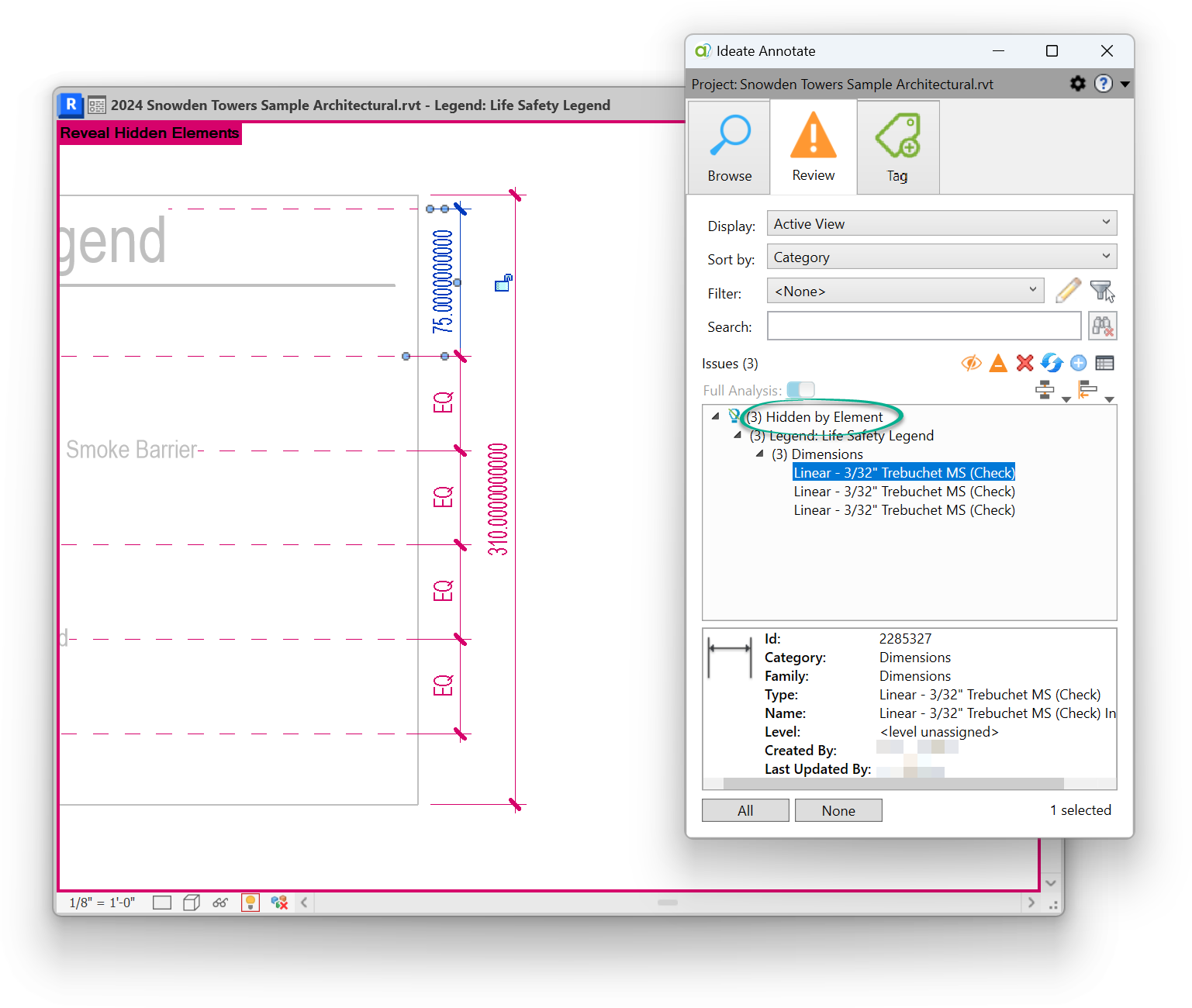The image size is (1192, 1008).
Task: Click the None button
Action: coord(838,810)
